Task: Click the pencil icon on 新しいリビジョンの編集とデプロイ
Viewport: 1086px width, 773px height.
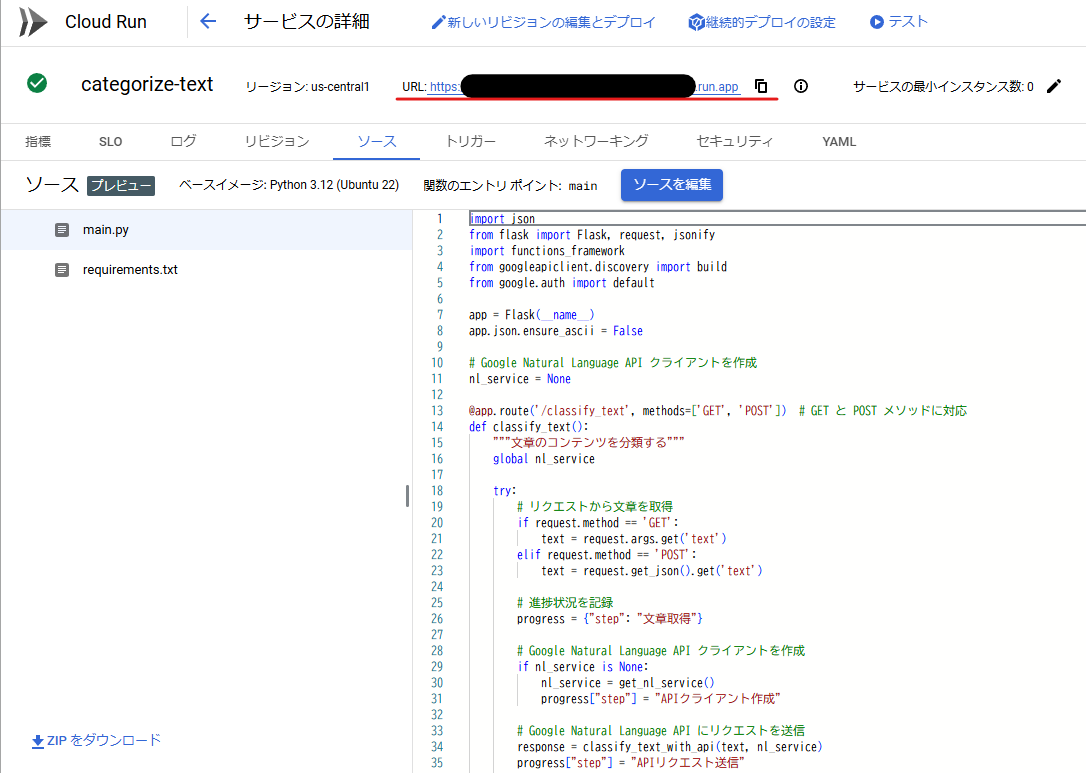Action: (438, 21)
